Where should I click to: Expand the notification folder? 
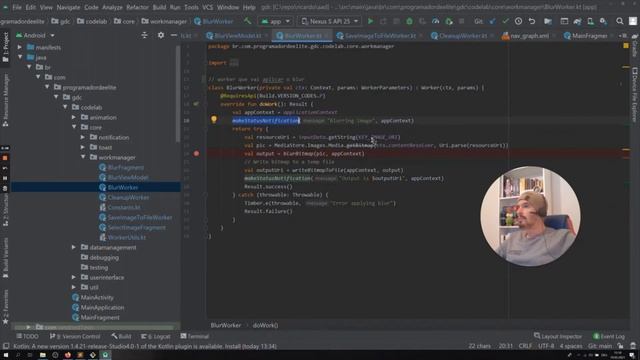[x=83, y=138]
